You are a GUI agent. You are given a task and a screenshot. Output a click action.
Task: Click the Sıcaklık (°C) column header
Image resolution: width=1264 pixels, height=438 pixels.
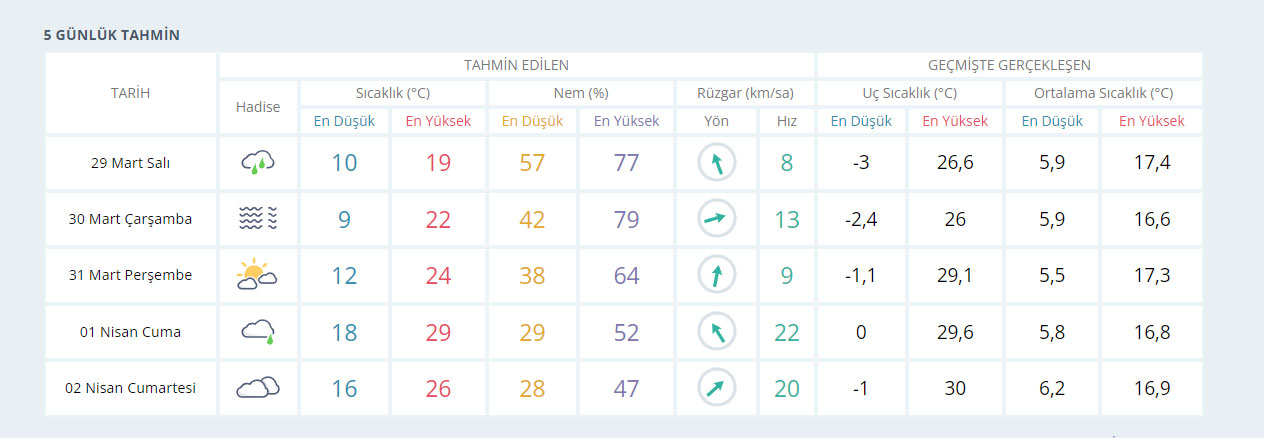[x=393, y=93]
